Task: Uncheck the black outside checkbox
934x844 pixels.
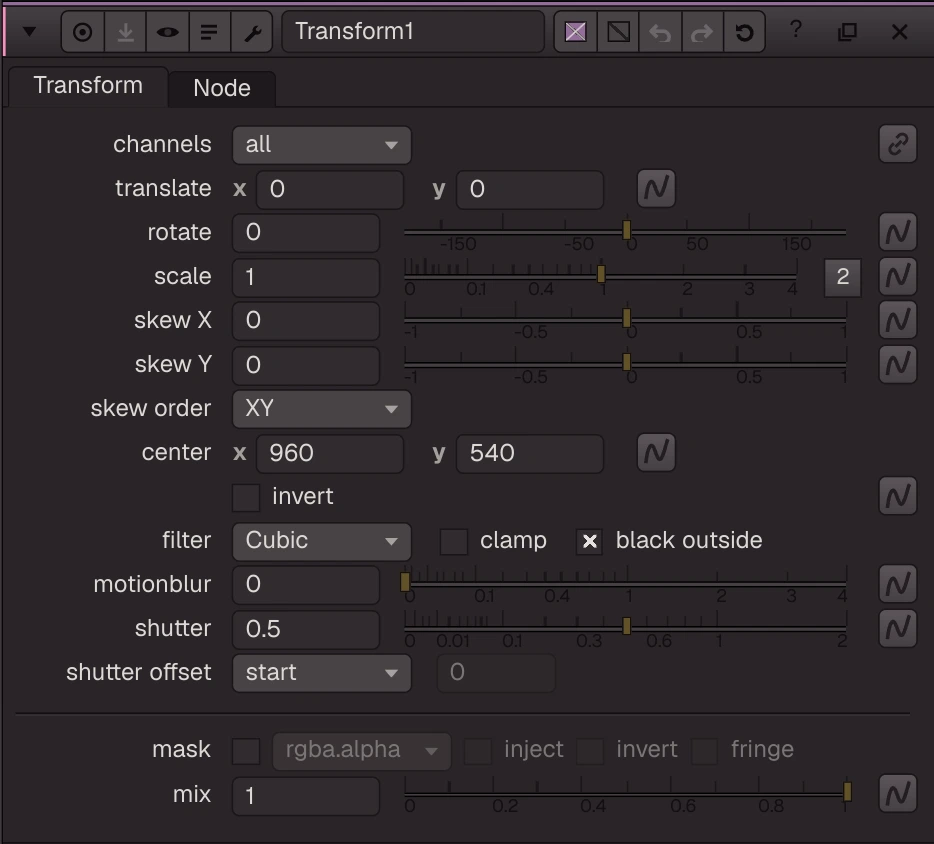Action: coord(590,541)
